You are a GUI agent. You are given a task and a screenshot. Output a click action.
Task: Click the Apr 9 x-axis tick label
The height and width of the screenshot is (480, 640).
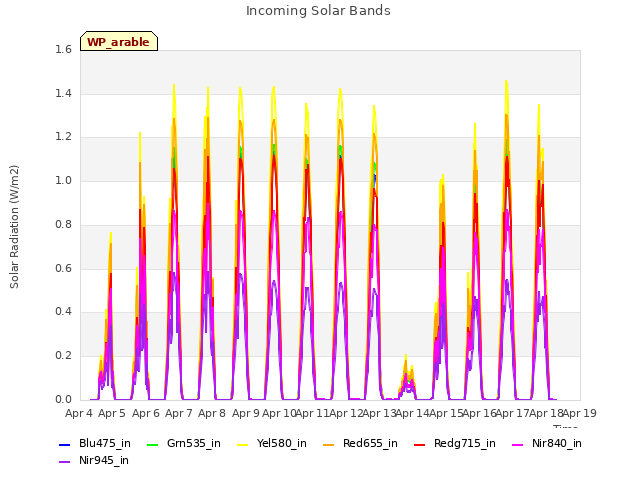coord(246,413)
